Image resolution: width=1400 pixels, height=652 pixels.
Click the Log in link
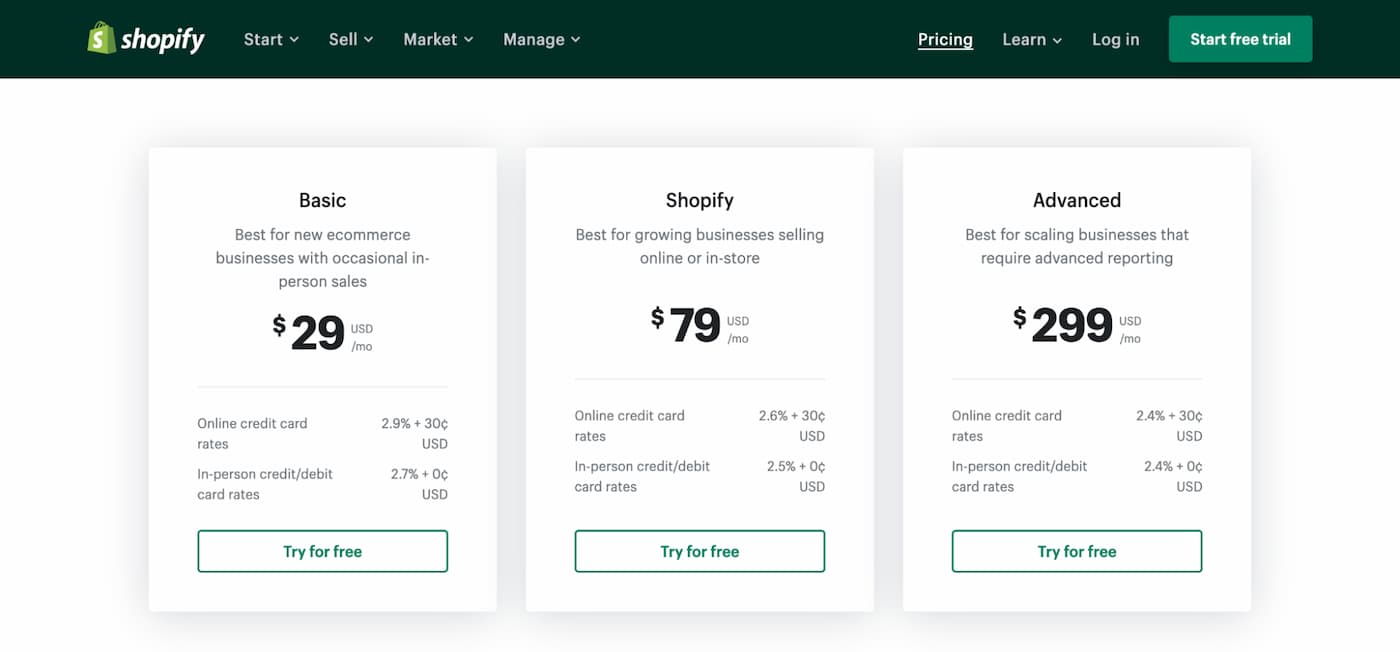1115,39
